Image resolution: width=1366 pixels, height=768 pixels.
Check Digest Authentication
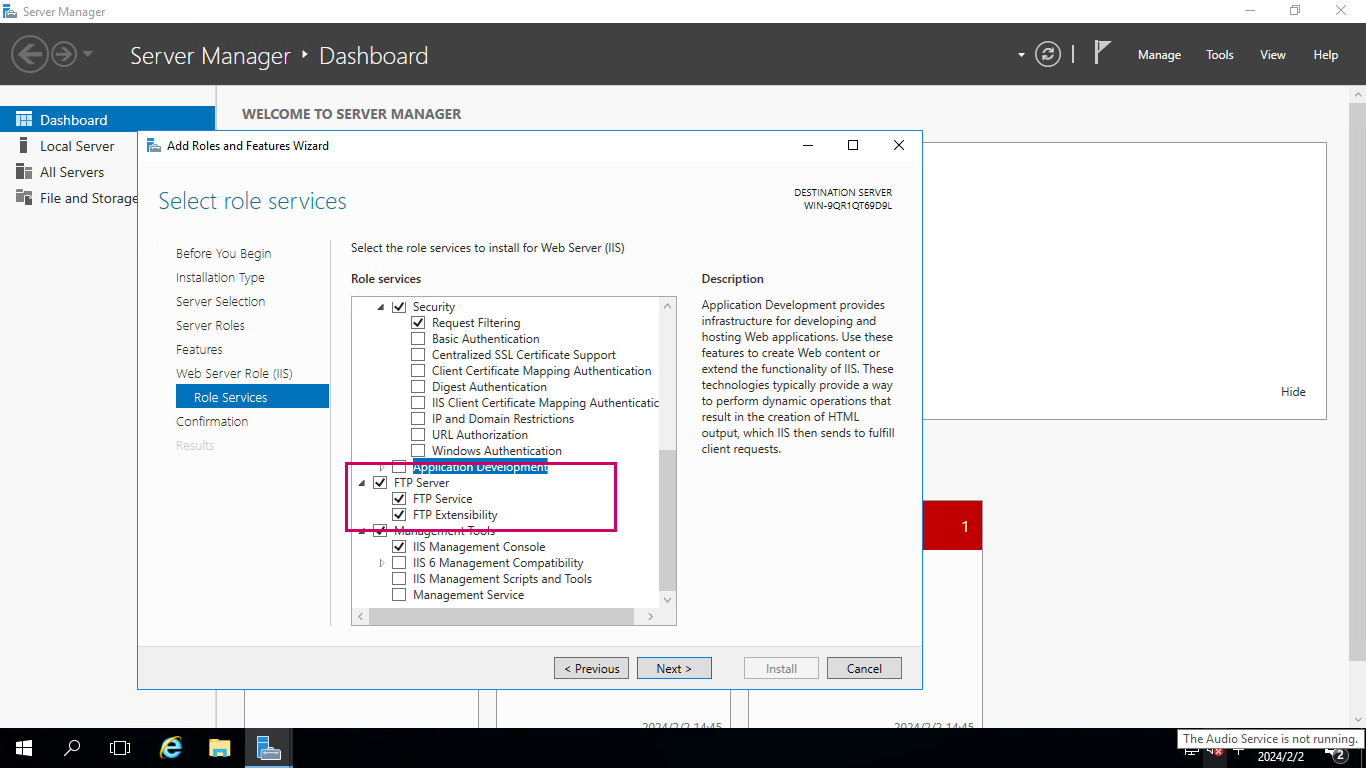pyautogui.click(x=418, y=387)
